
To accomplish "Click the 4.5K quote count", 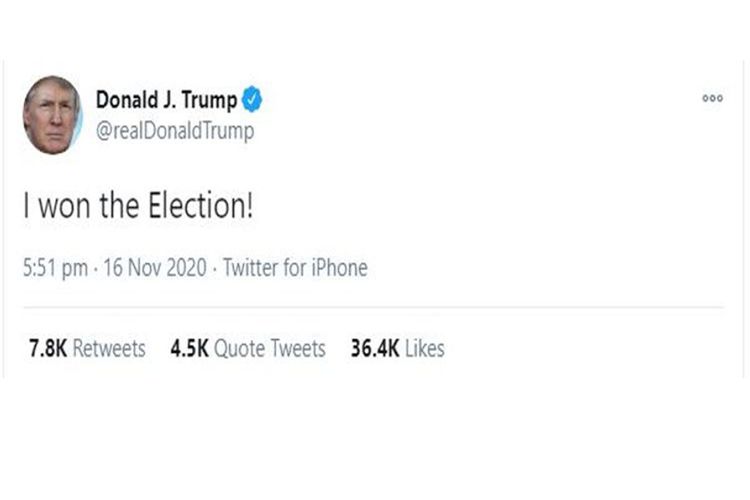I will [187, 348].
